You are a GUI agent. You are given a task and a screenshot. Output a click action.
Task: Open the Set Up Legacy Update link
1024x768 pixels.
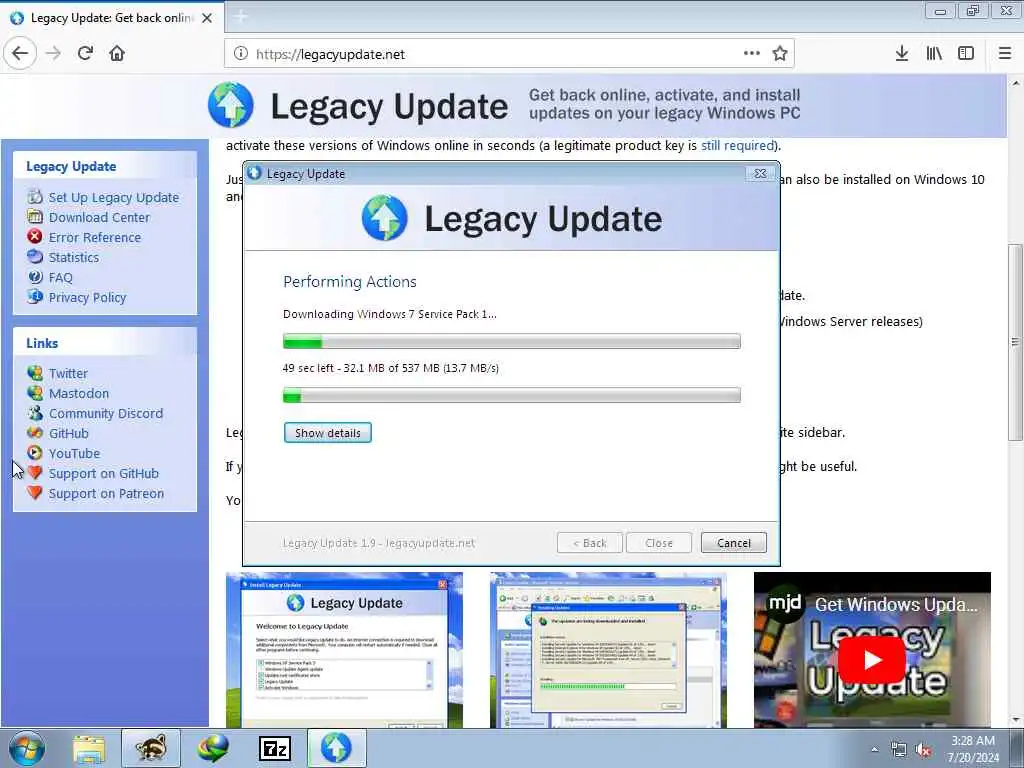tap(114, 197)
